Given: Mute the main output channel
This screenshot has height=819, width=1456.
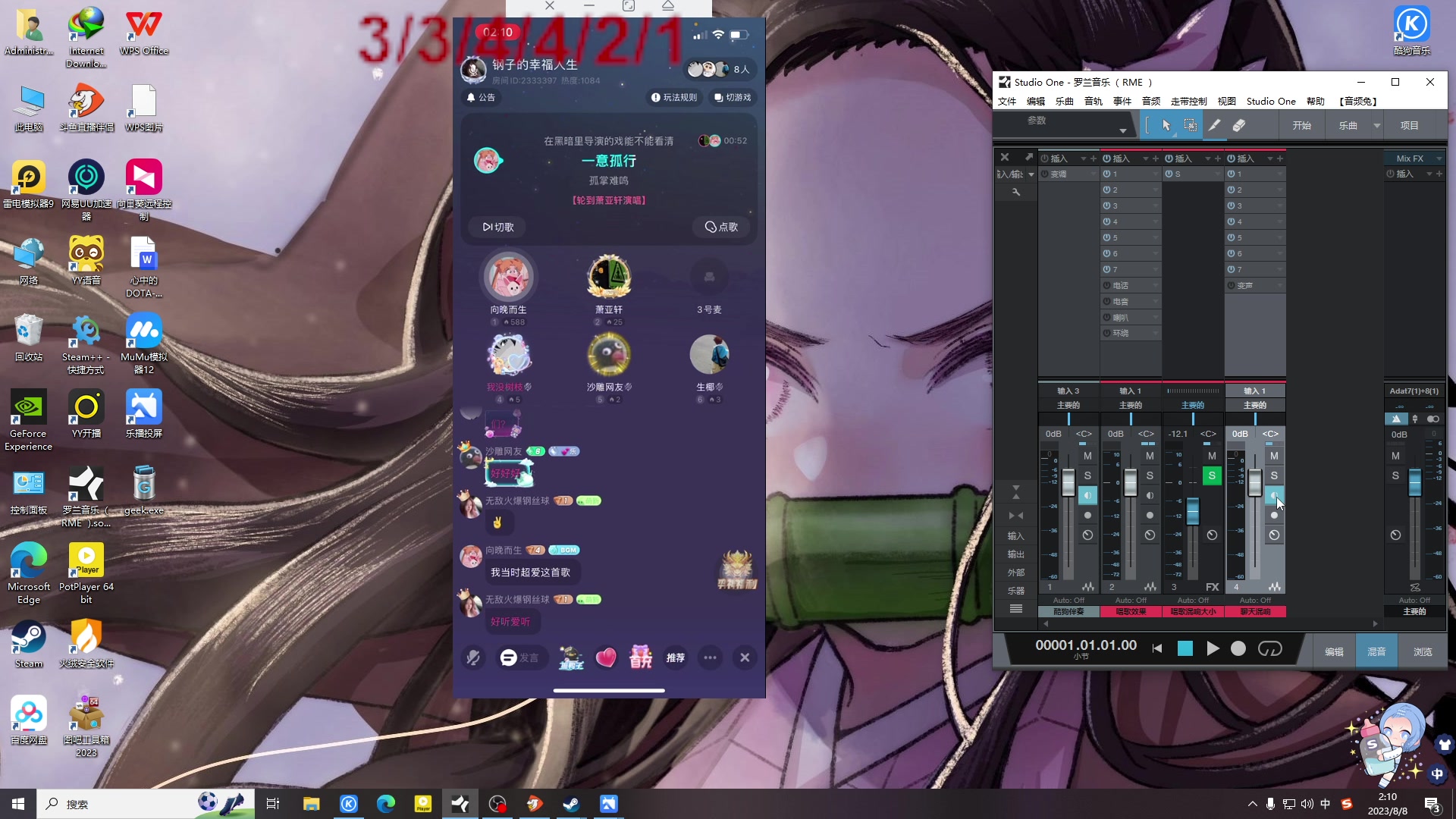Looking at the screenshot, I should [x=1395, y=456].
